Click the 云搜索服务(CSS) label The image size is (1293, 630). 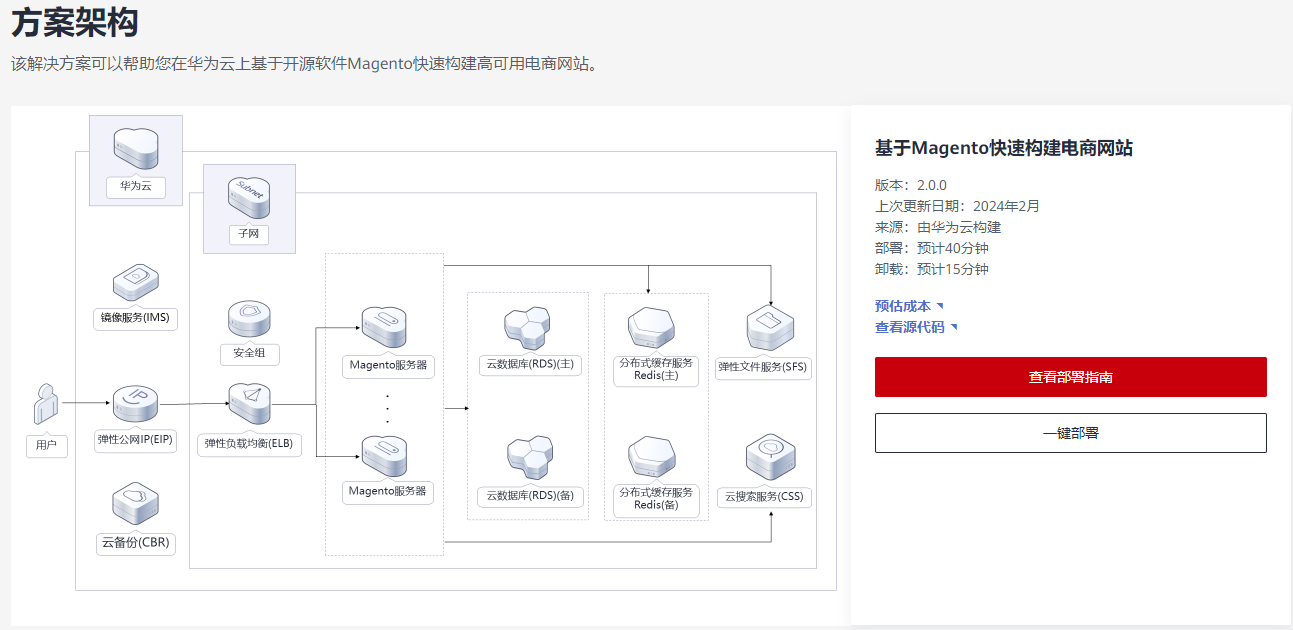pos(764,497)
